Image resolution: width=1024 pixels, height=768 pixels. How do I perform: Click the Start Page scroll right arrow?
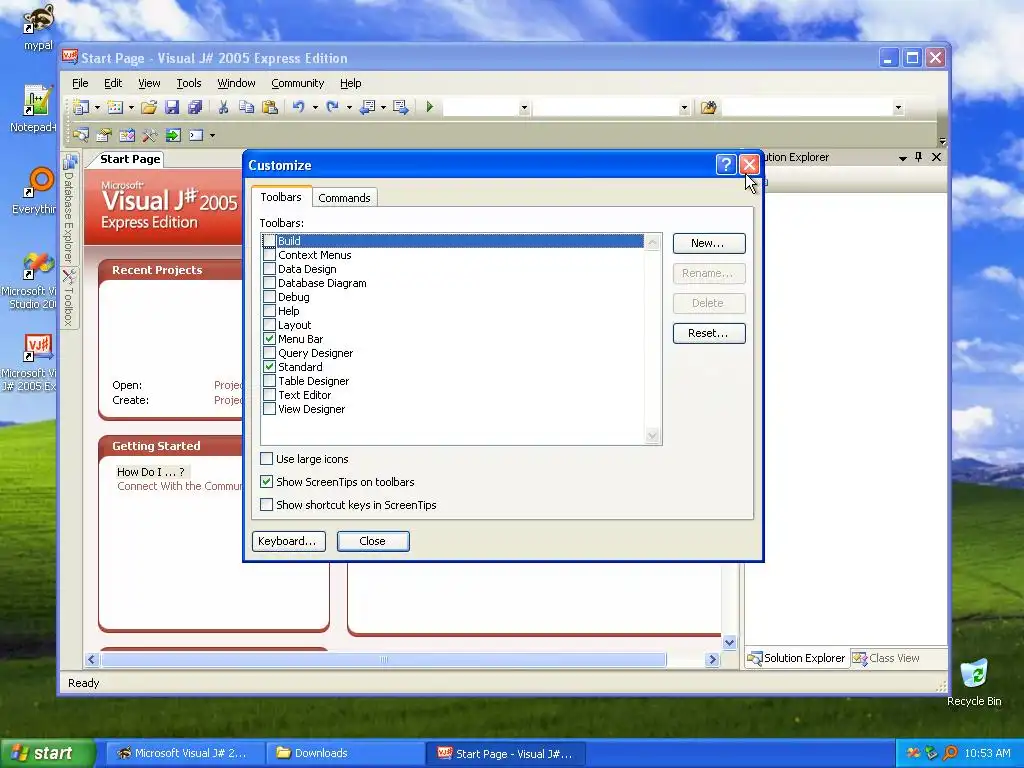[712, 660]
